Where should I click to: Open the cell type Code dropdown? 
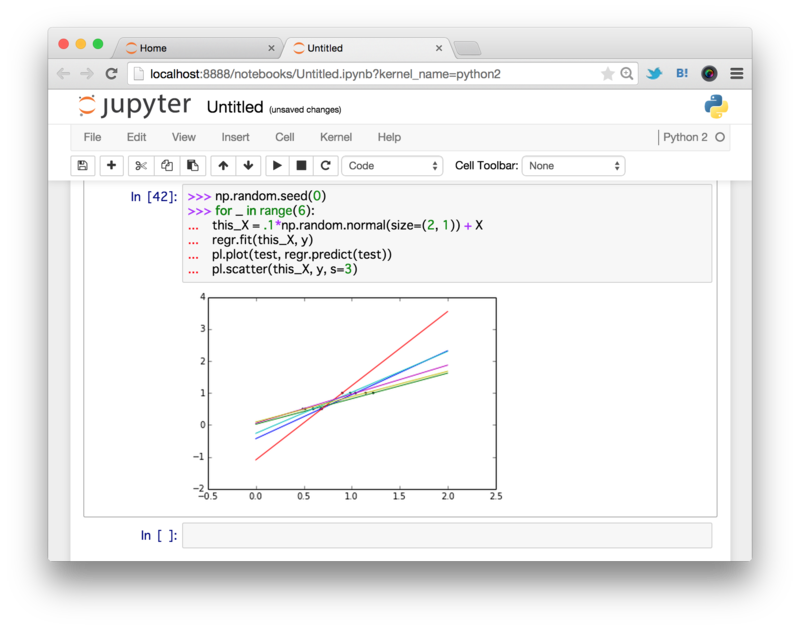point(392,166)
